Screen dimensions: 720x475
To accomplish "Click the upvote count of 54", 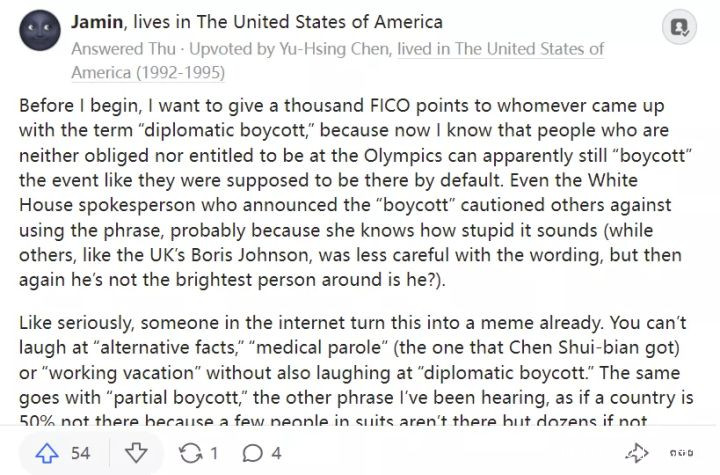I will pyautogui.click(x=80, y=453).
